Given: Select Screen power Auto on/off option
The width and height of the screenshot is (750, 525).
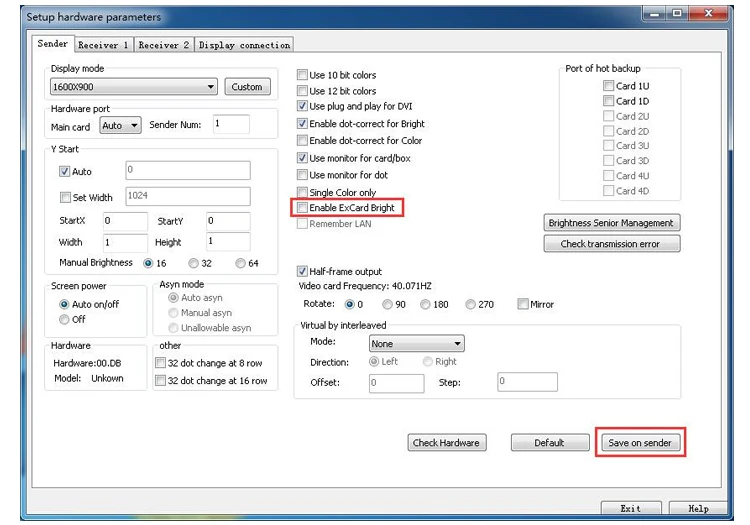Looking at the screenshot, I should [64, 304].
